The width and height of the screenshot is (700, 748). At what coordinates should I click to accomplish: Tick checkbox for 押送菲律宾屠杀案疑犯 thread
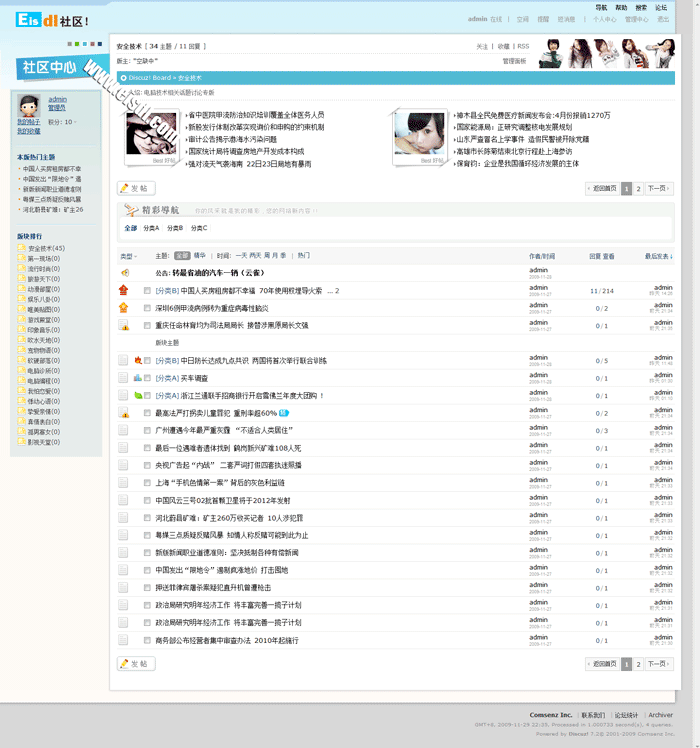[147, 588]
